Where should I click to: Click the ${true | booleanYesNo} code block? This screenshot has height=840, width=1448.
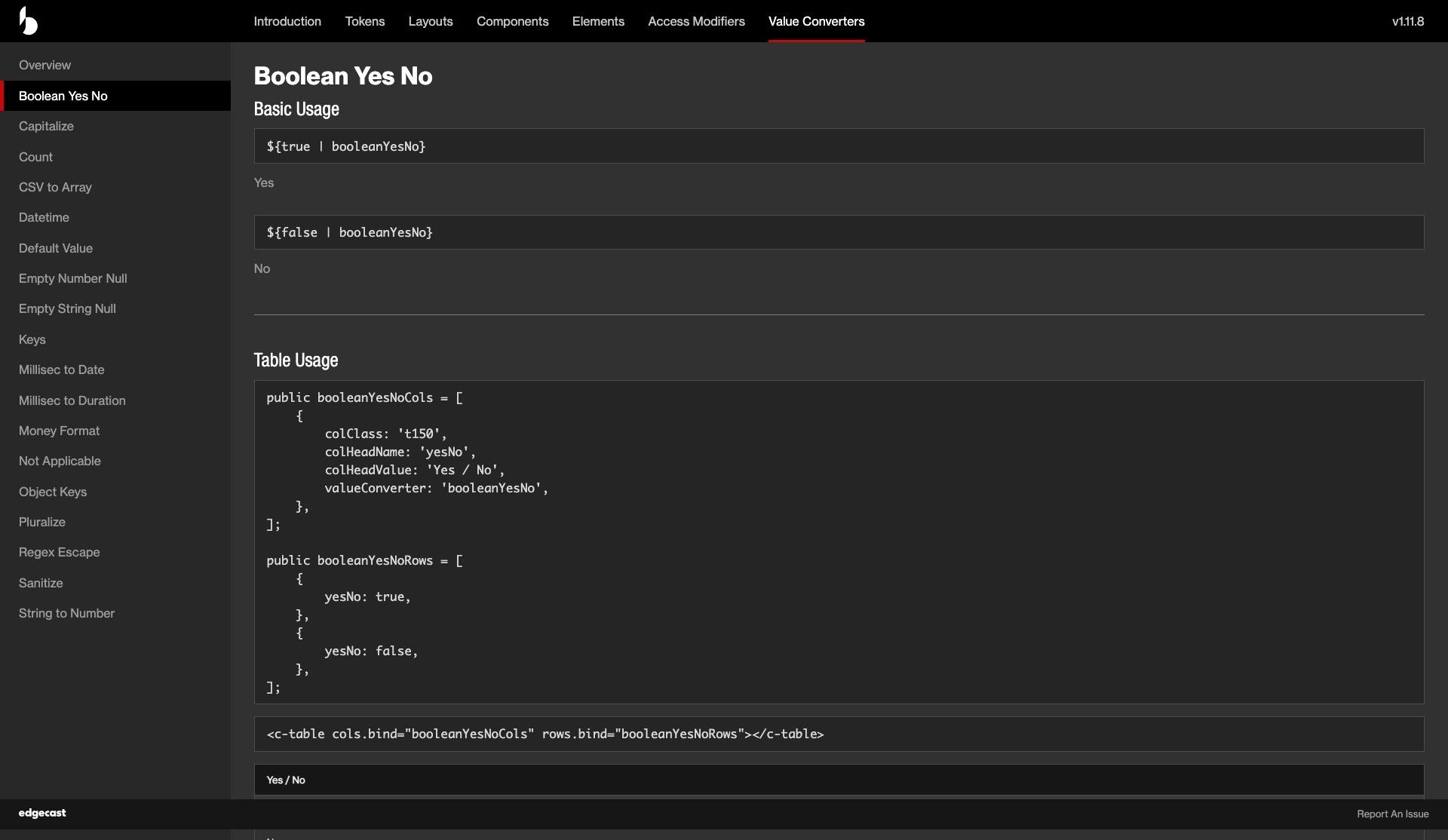click(x=839, y=146)
